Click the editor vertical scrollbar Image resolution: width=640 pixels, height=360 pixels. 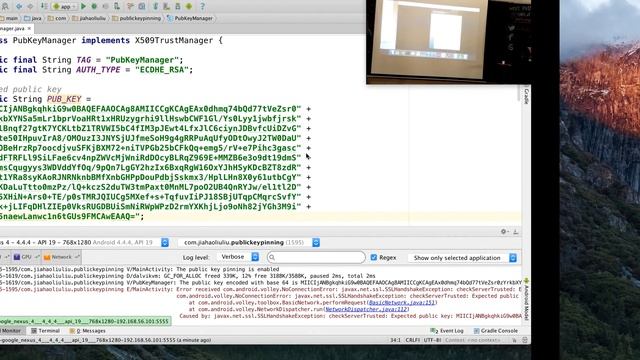click(518, 94)
